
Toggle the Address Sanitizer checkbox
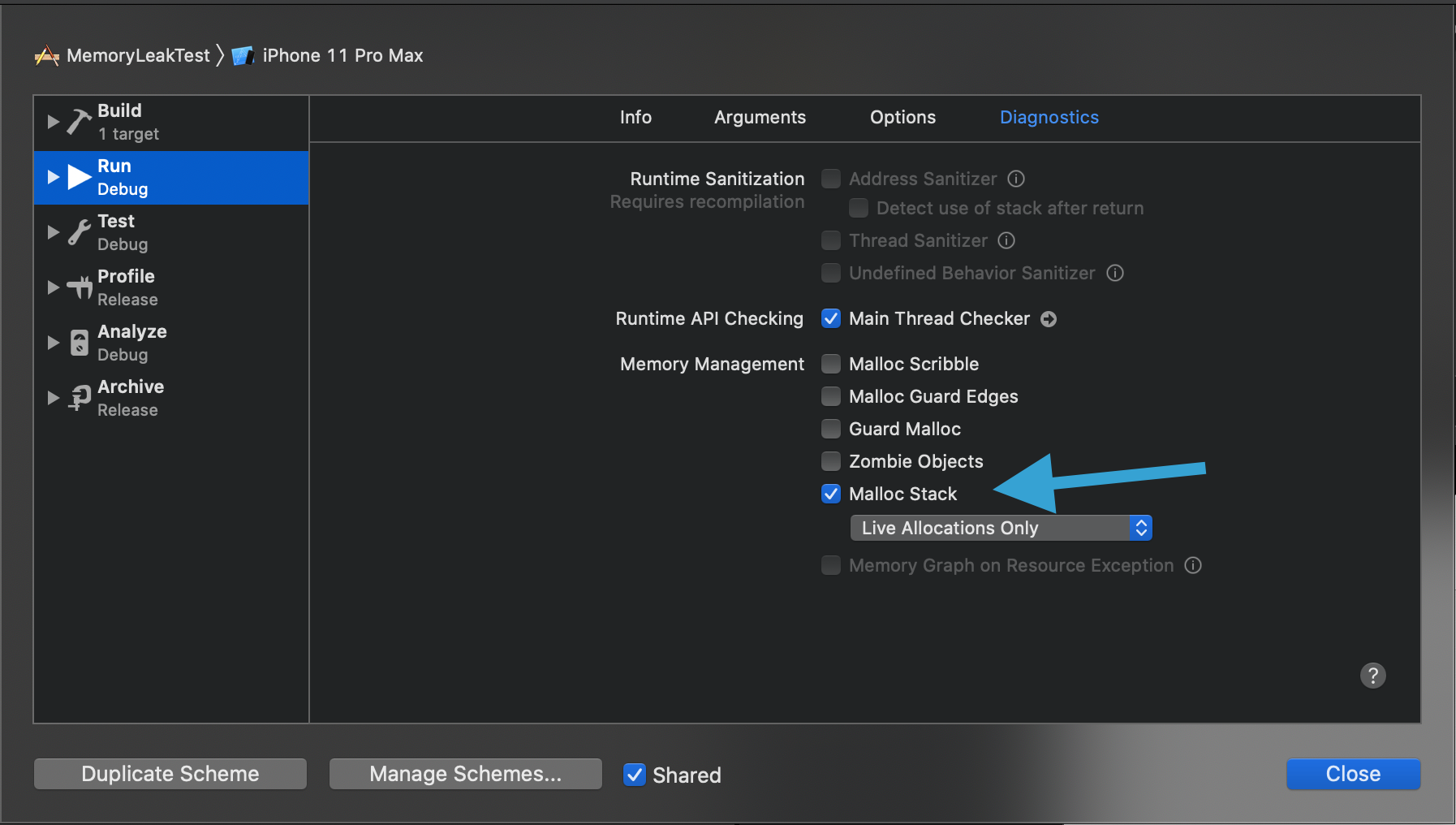pyautogui.click(x=831, y=179)
